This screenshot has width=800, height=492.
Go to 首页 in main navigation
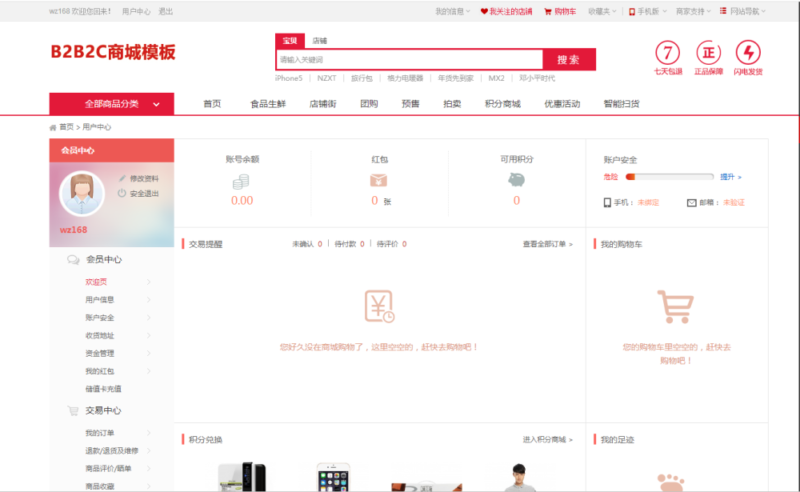pos(212,104)
